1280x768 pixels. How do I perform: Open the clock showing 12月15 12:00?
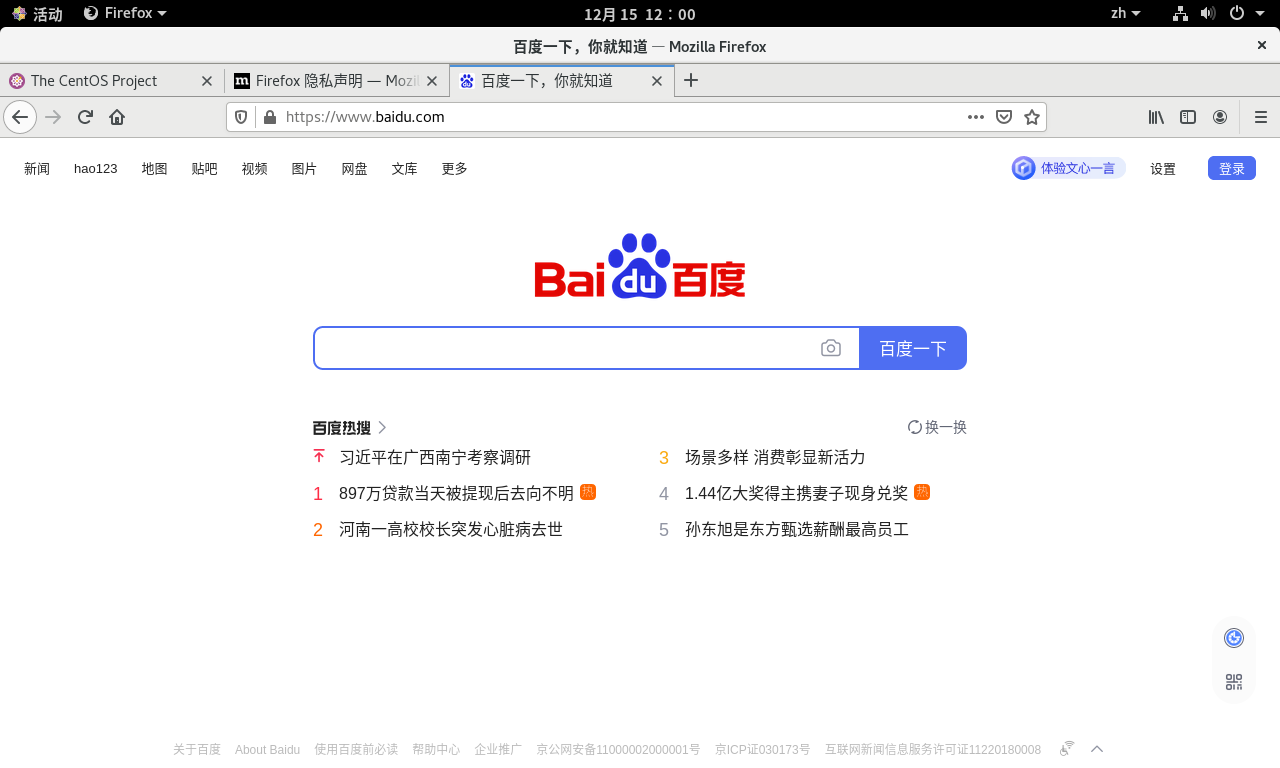(x=640, y=14)
